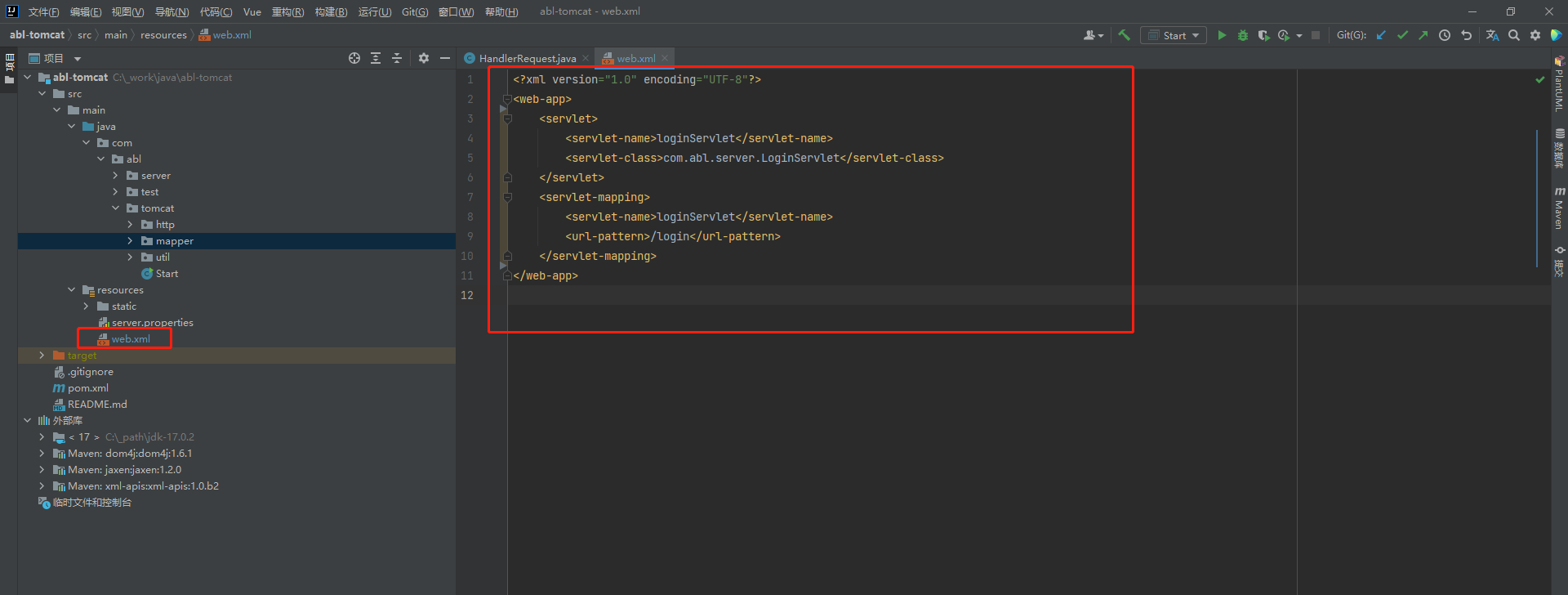
Task: Fold the web-app element on line 2
Action: [x=507, y=99]
